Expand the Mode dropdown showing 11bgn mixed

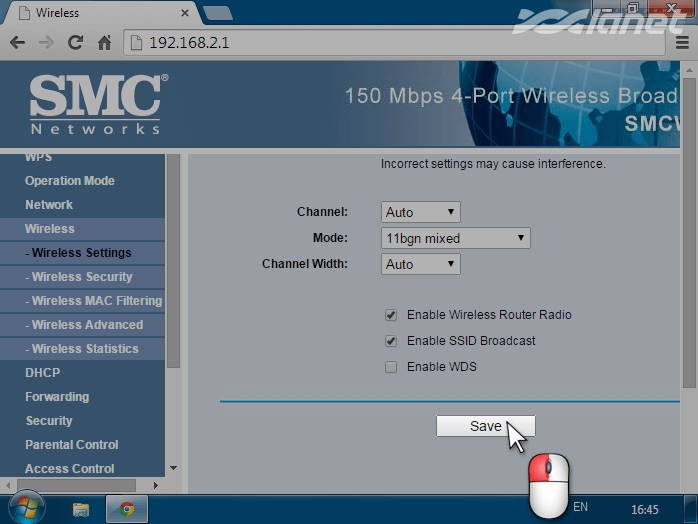[x=456, y=238]
